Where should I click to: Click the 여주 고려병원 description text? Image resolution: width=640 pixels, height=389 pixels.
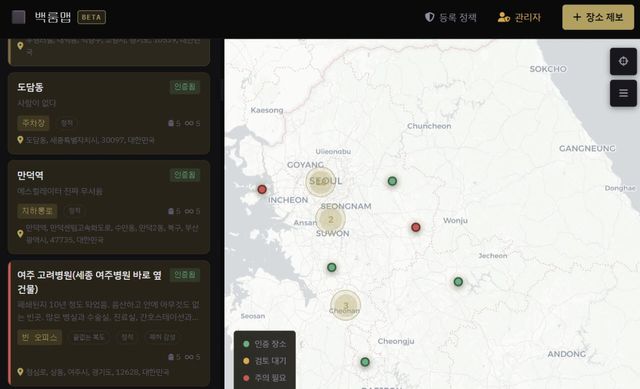(108, 311)
